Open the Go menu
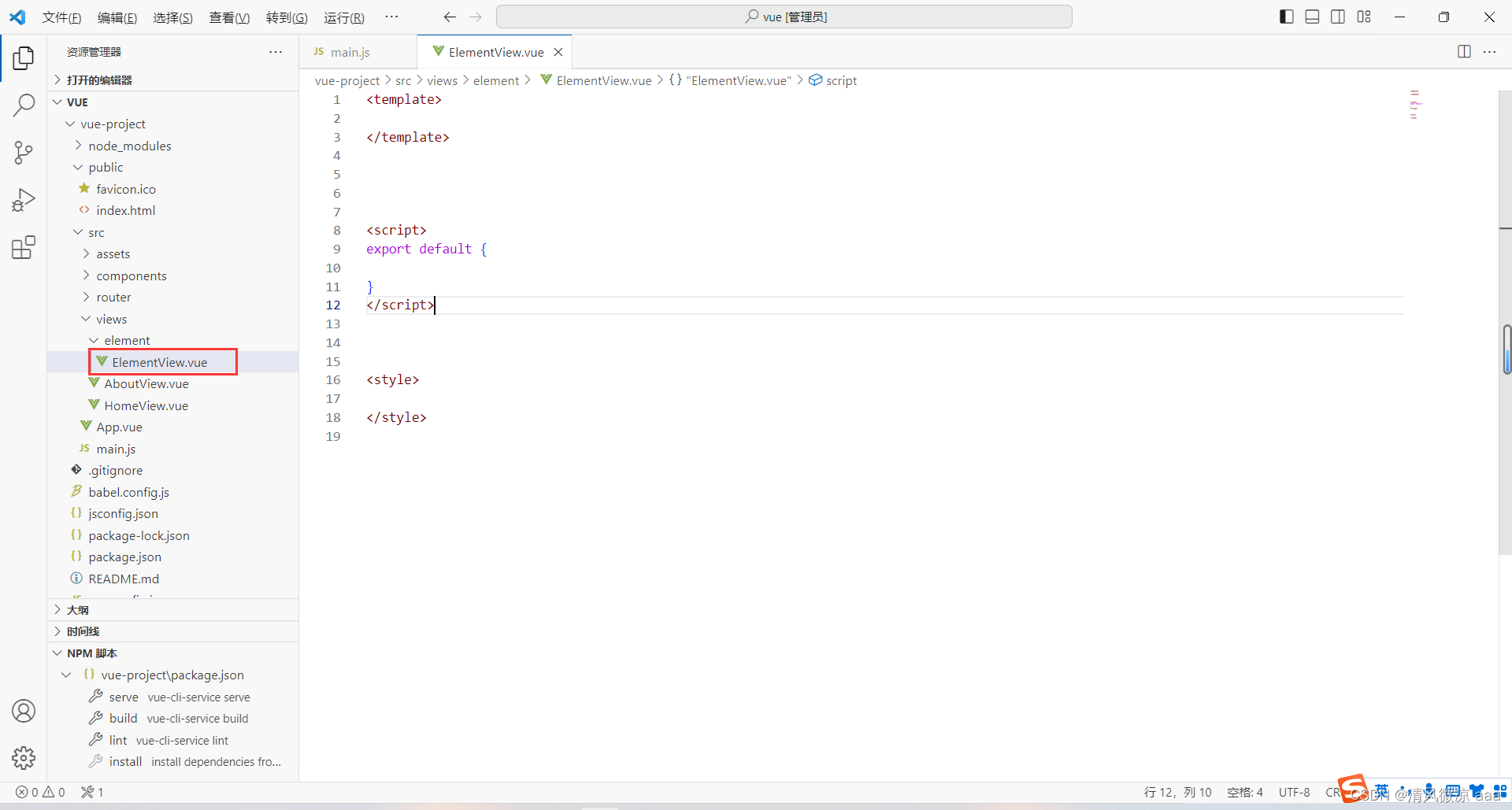Screen dimensions: 1512x810 (287, 17)
